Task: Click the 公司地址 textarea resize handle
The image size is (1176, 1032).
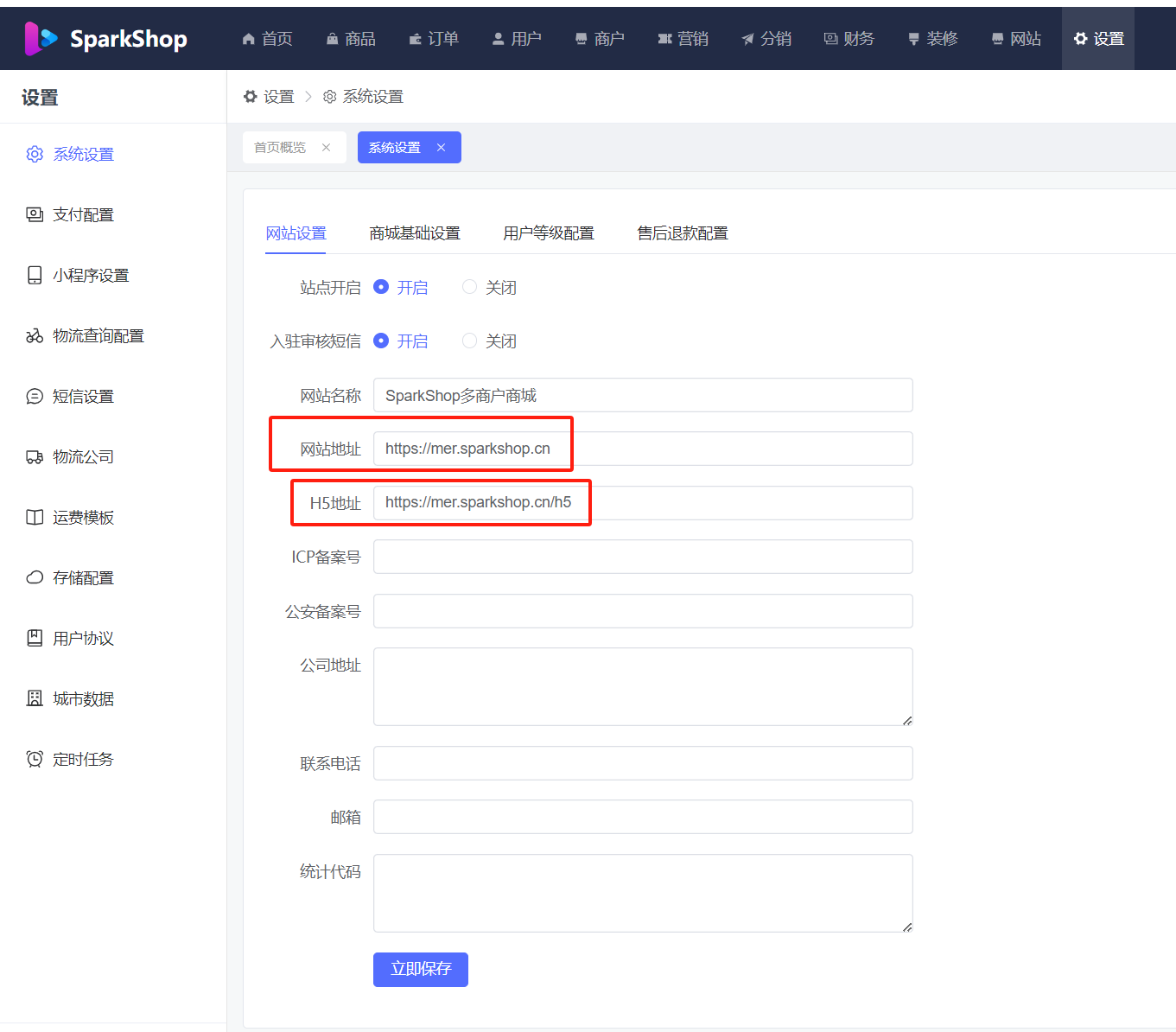Action: click(907, 720)
